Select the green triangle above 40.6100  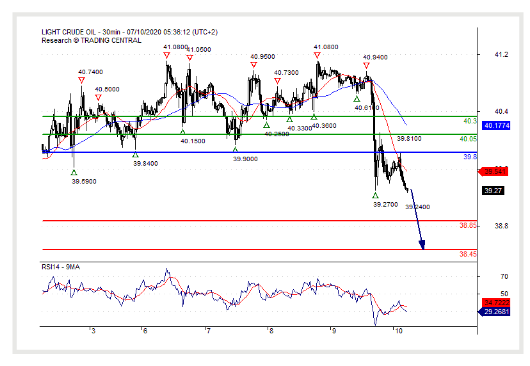pyautogui.click(x=357, y=99)
